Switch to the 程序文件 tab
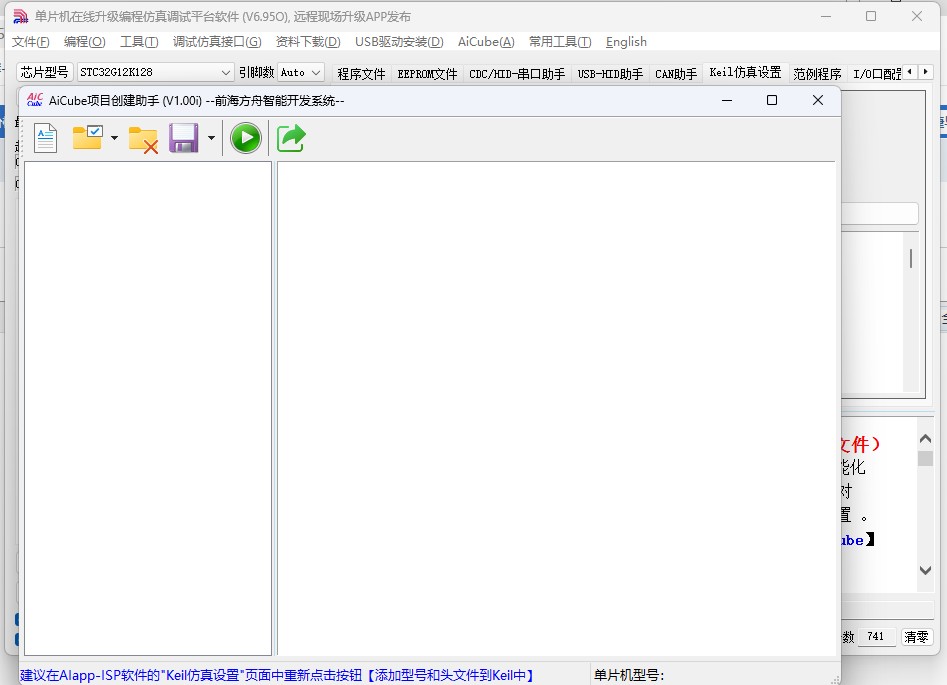Image resolution: width=947 pixels, height=685 pixels. (x=361, y=74)
